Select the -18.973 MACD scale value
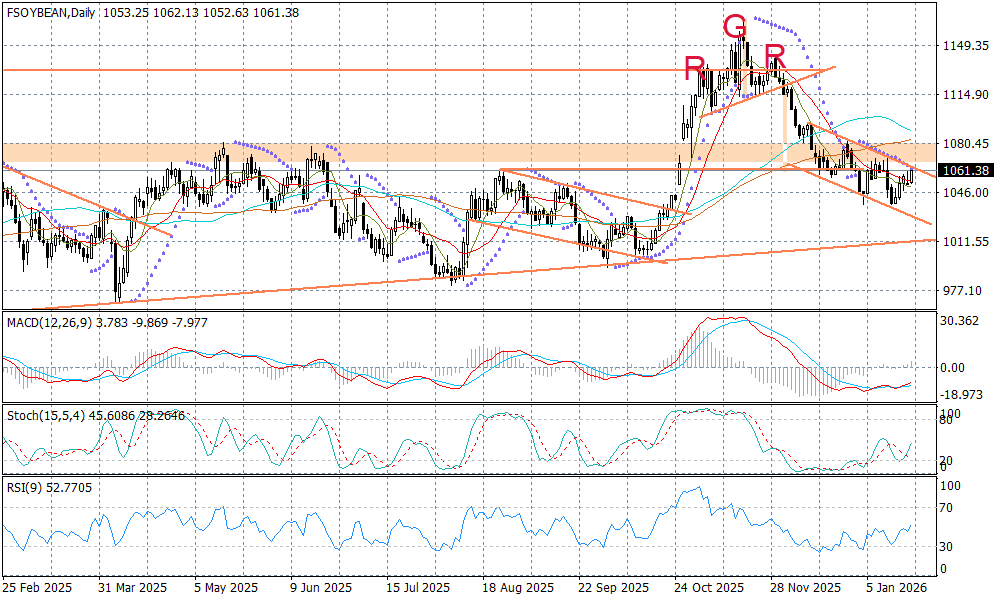Screen dimensions: 1000x600 point(962,395)
